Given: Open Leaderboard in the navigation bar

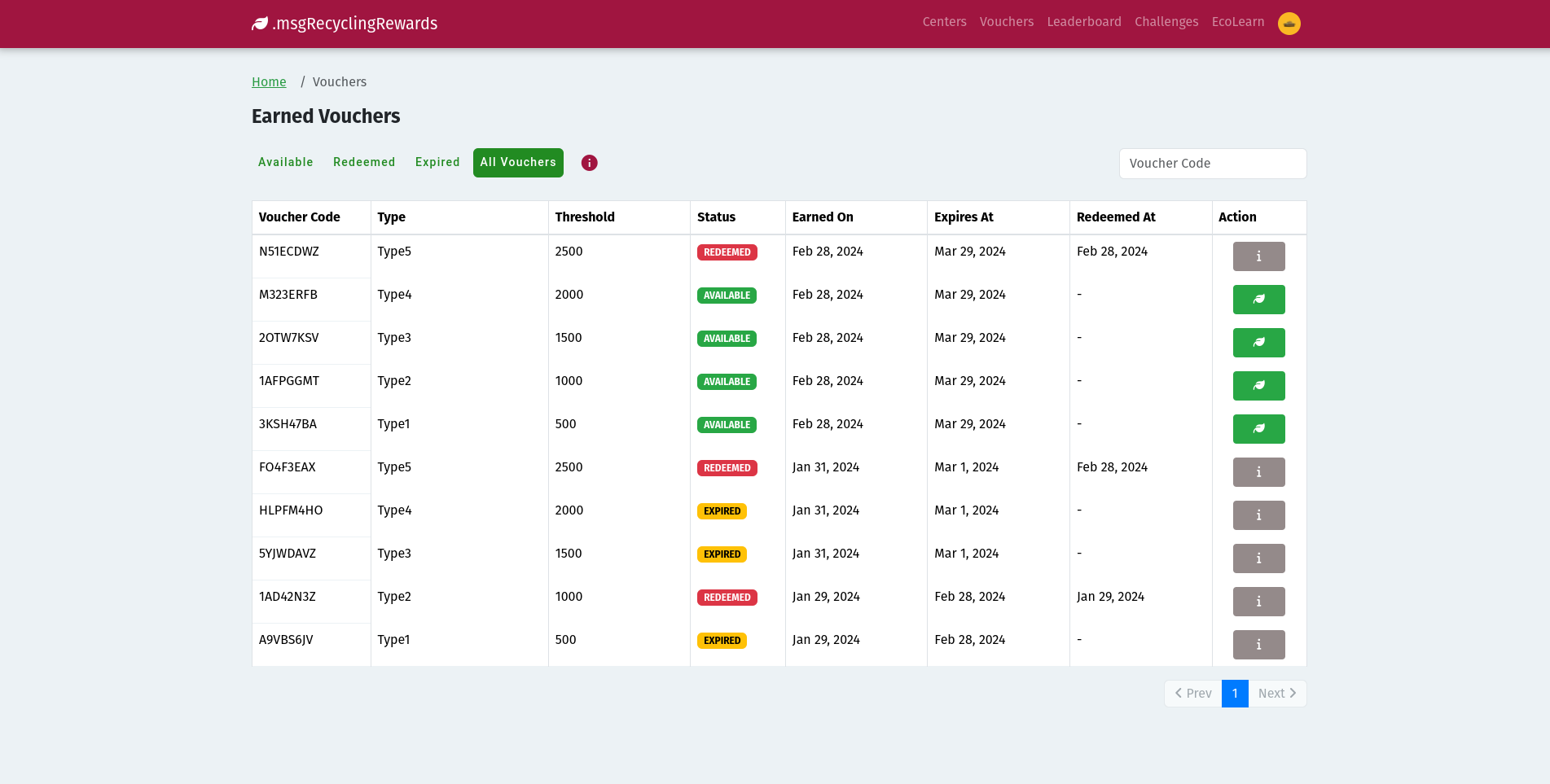Looking at the screenshot, I should (1084, 22).
